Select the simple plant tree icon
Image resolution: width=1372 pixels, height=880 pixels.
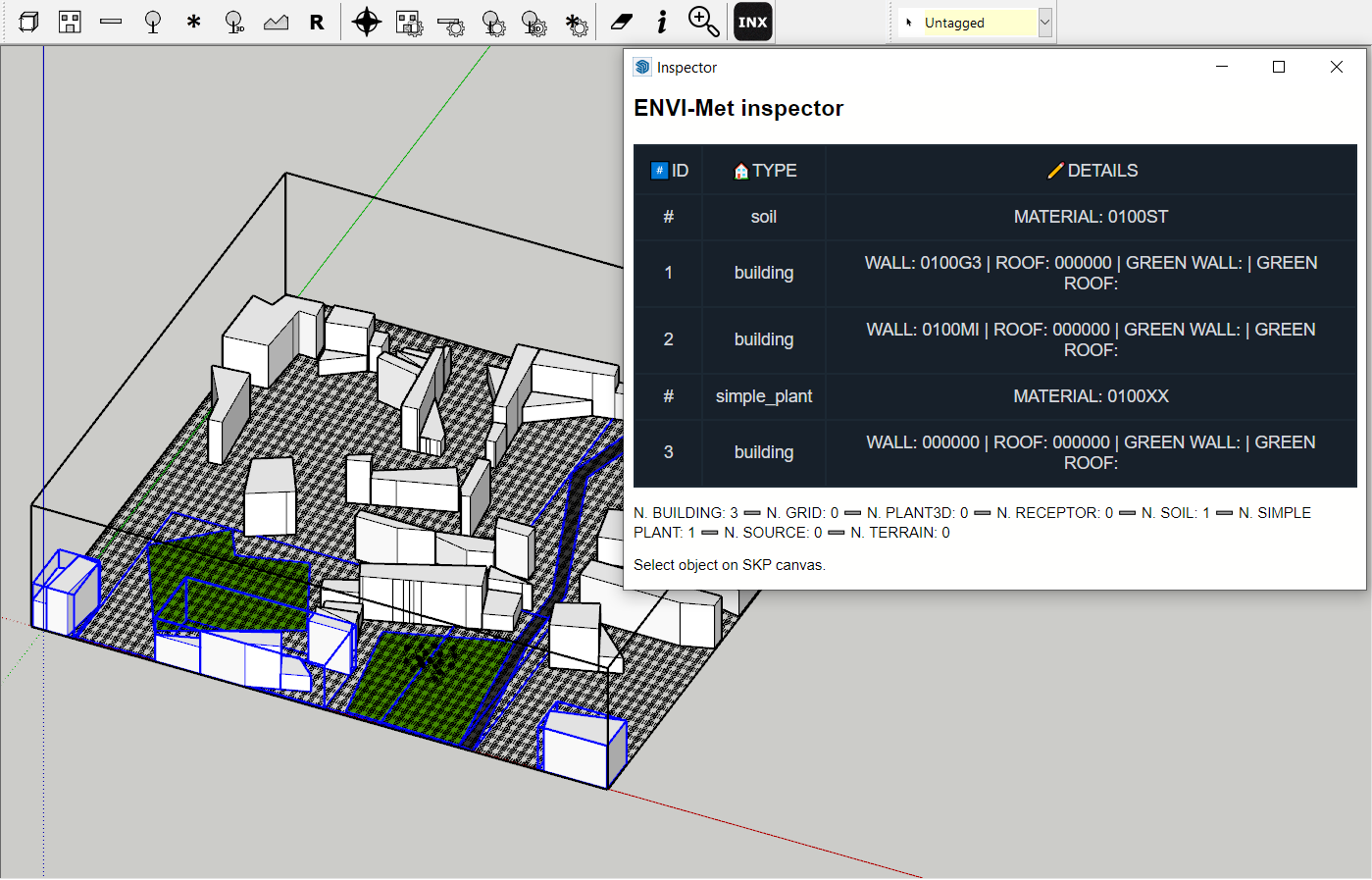[x=152, y=22]
